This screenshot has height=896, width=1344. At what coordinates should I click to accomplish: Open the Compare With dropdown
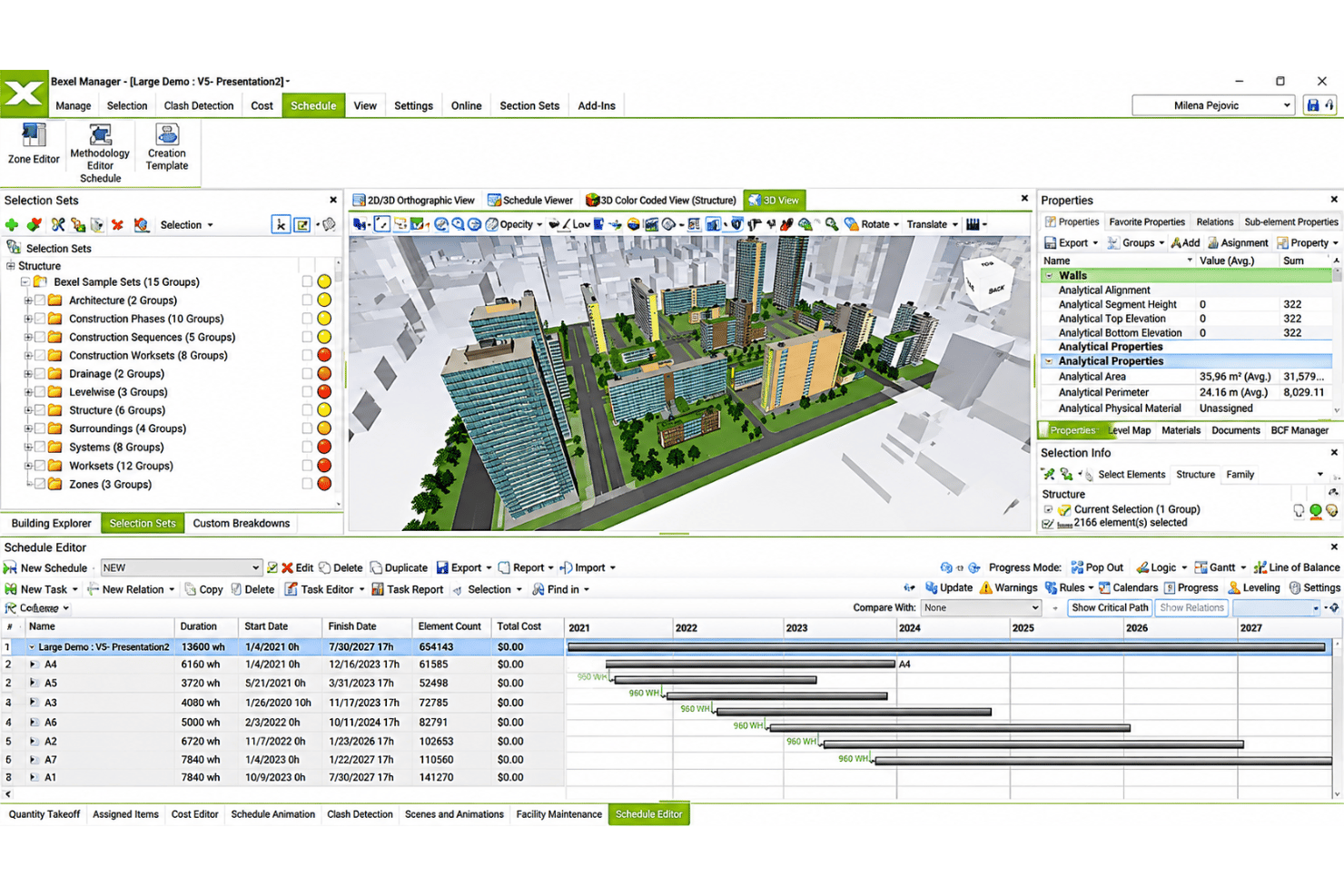tap(981, 608)
